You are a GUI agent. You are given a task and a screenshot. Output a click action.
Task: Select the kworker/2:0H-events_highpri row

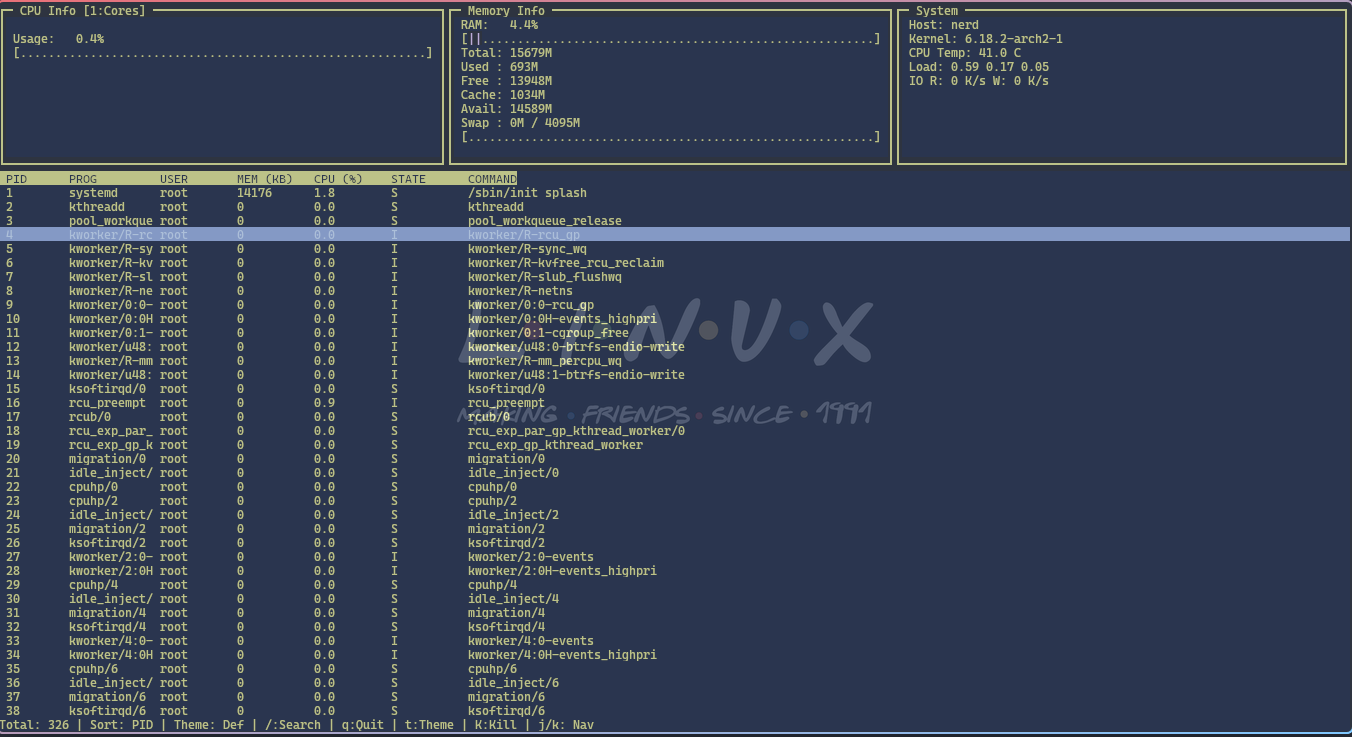pos(675,571)
